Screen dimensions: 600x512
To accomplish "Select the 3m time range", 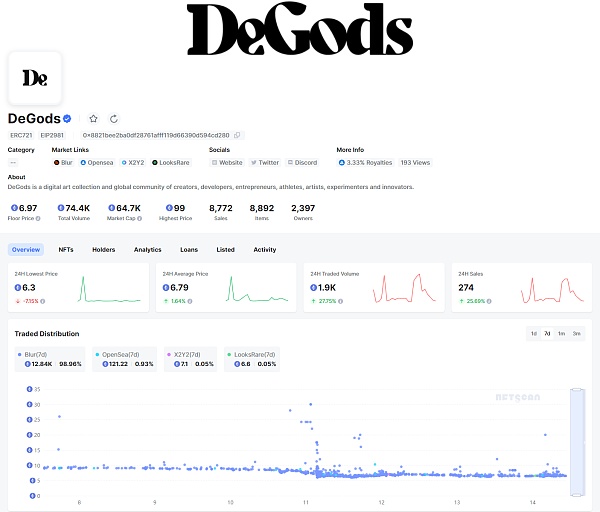I will click(x=576, y=334).
